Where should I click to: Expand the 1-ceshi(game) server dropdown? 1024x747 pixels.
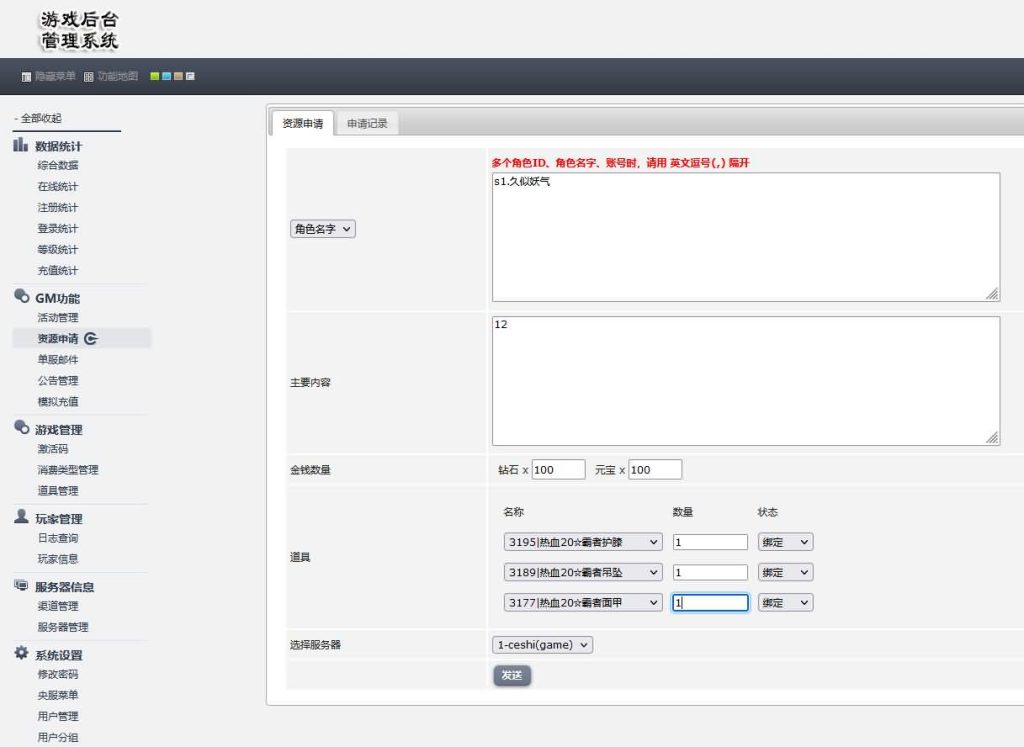tap(543, 645)
